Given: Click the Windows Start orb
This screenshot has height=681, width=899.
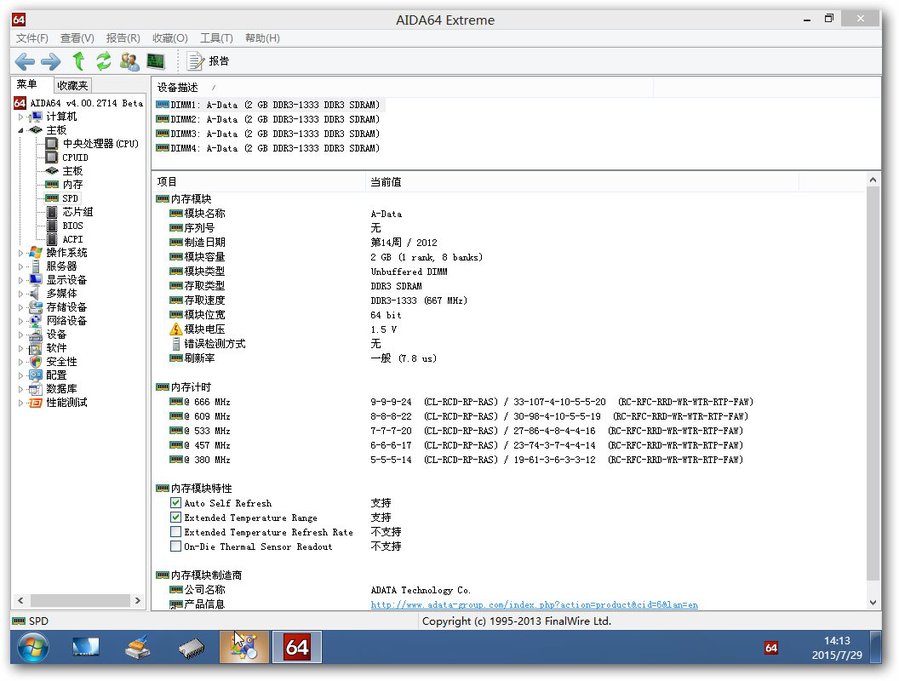Looking at the screenshot, I should pyautogui.click(x=33, y=648).
